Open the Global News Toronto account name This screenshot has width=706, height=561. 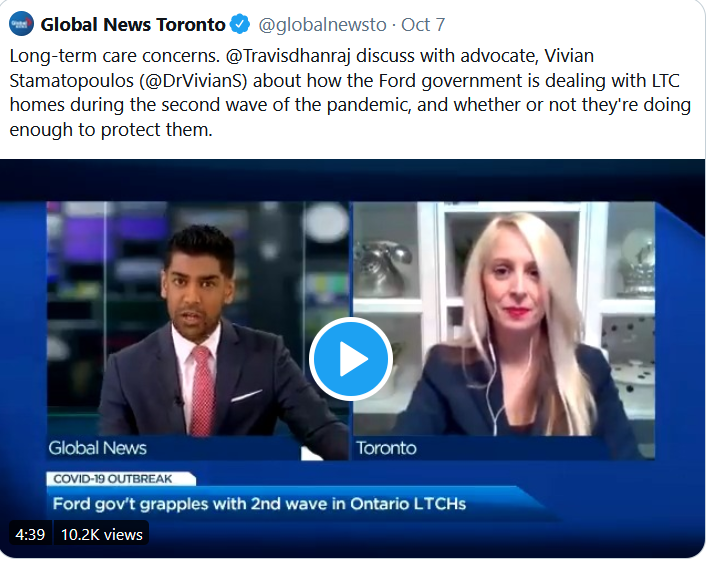[x=133, y=24]
